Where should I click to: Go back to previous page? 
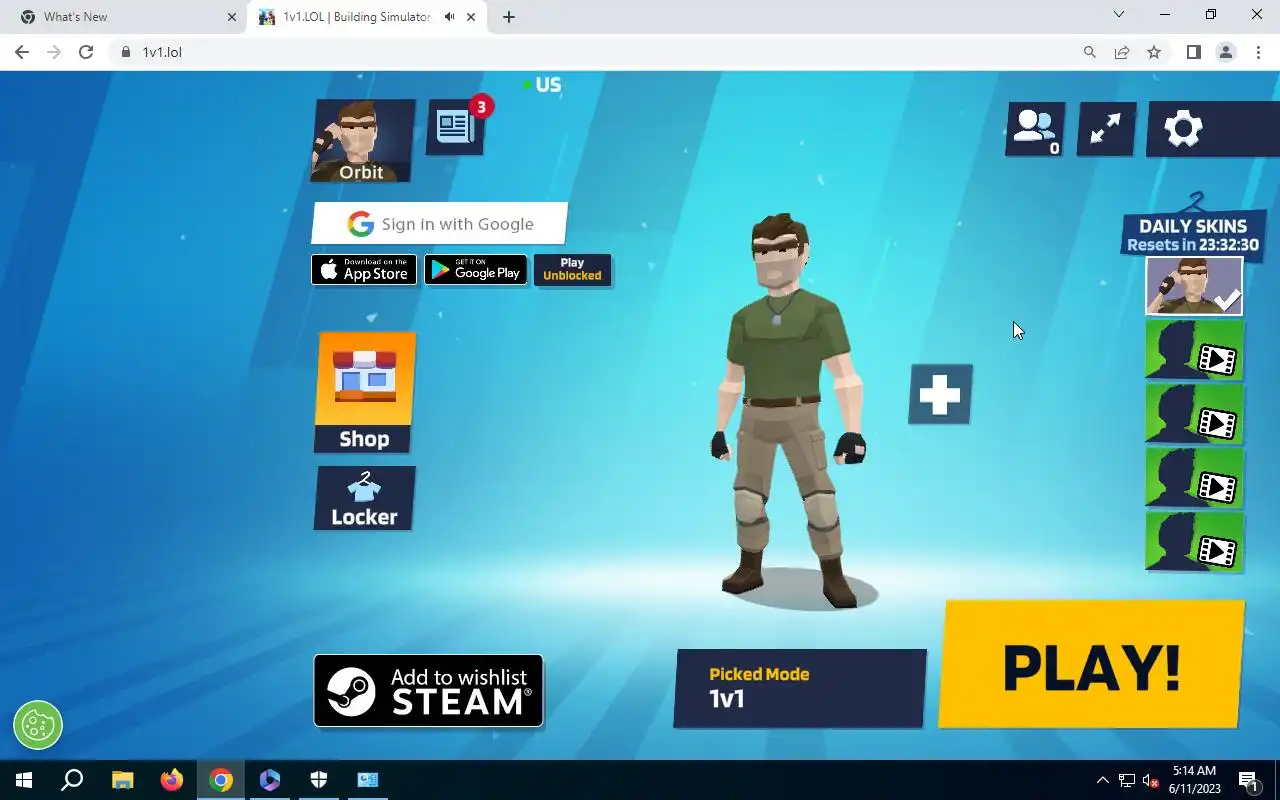[x=22, y=52]
